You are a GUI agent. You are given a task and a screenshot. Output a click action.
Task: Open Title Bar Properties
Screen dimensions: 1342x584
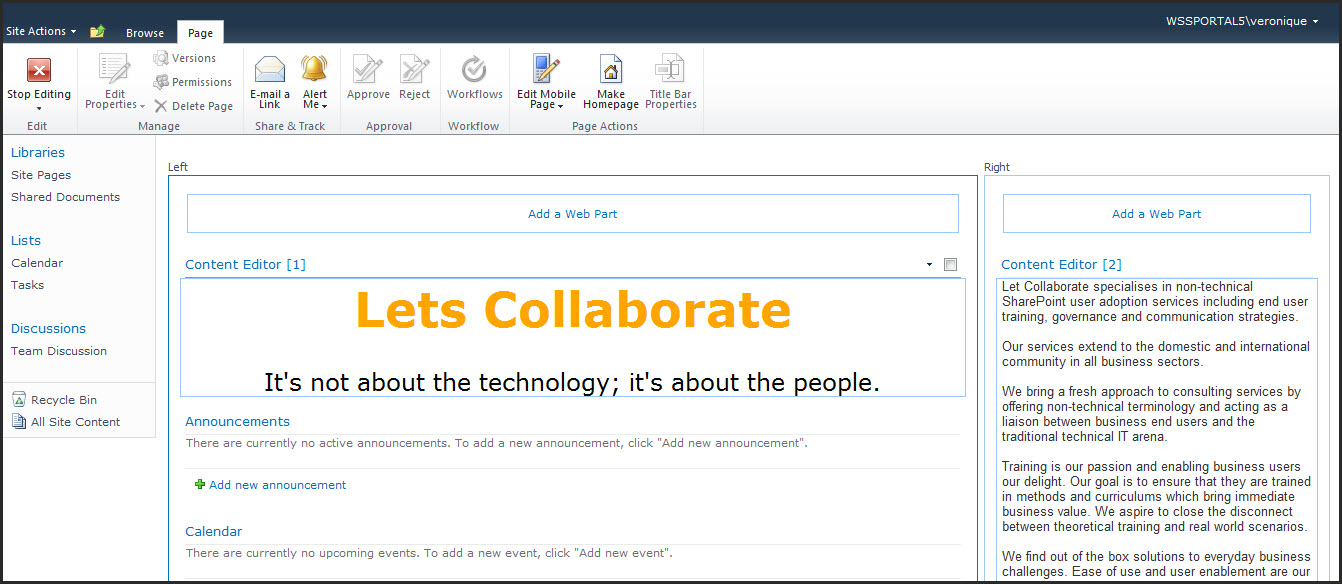(x=670, y=70)
